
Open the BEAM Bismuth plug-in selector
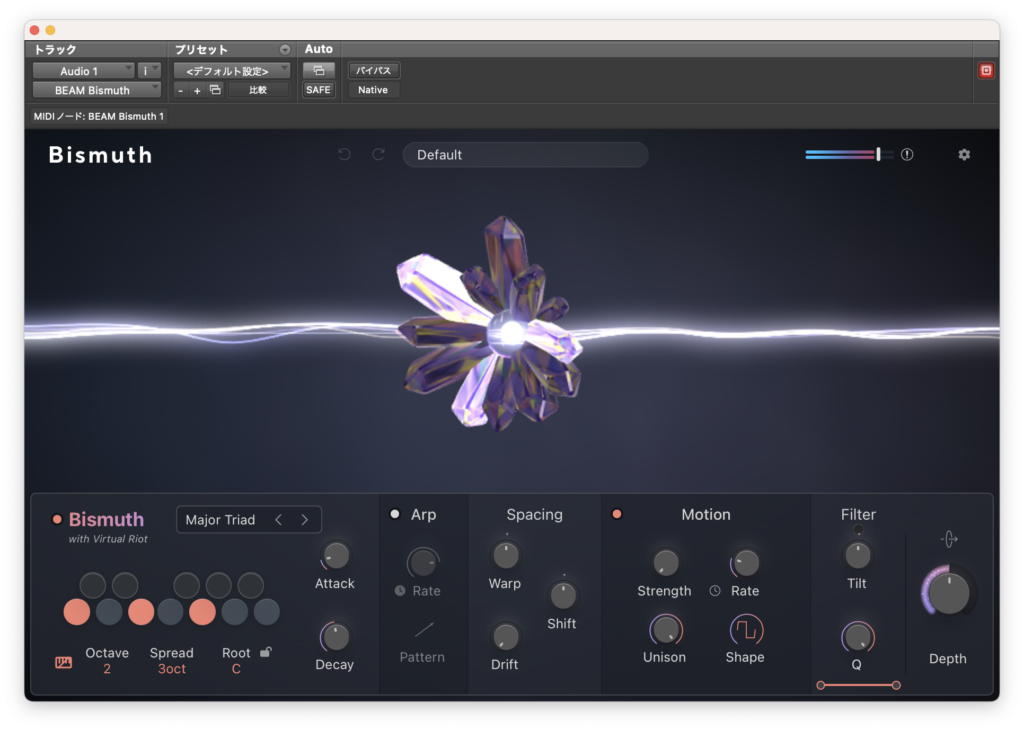97,90
